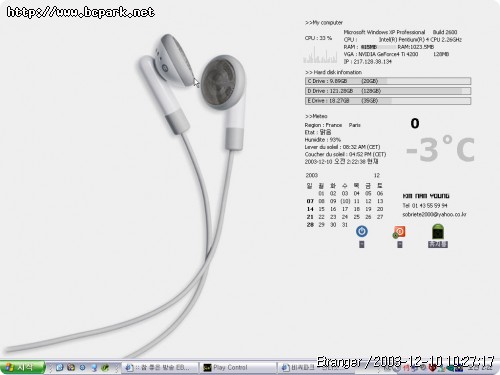Click the large -3°C temperature display

pyautogui.click(x=440, y=149)
